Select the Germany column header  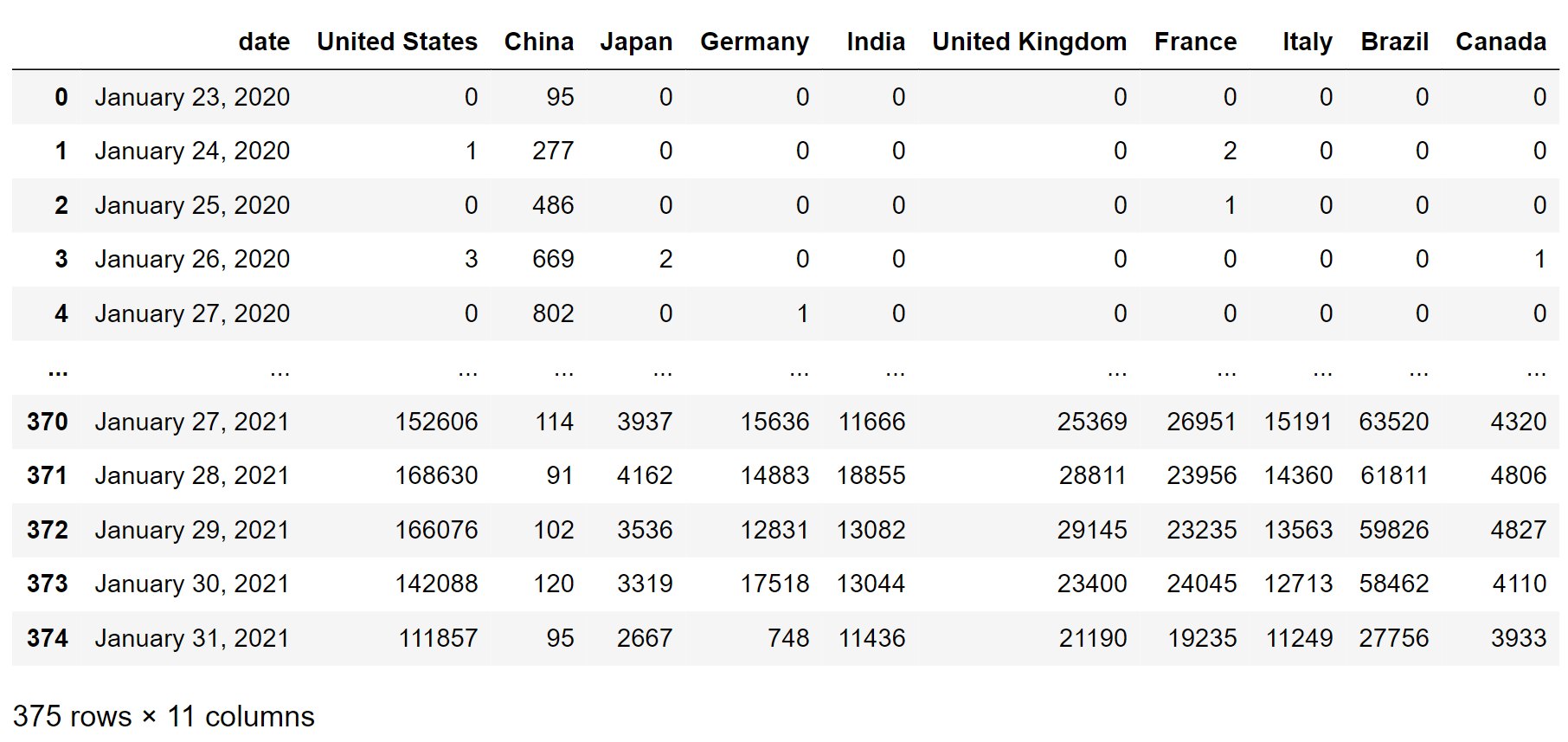[755, 42]
